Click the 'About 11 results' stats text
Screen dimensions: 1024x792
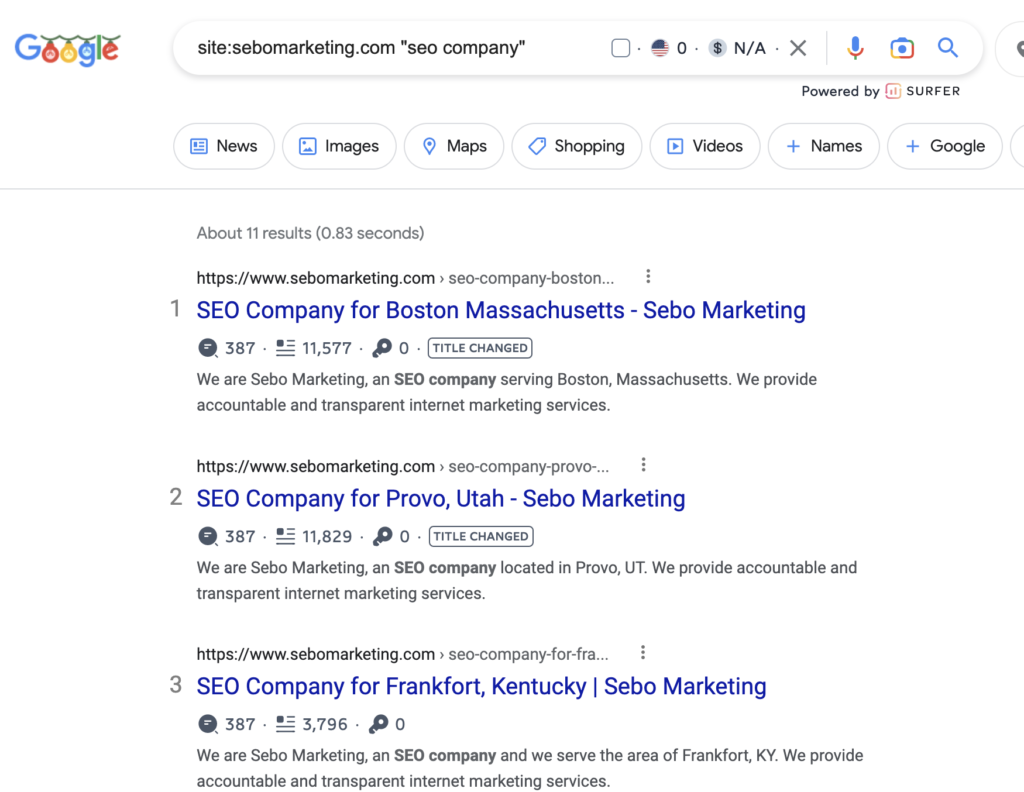pos(310,233)
